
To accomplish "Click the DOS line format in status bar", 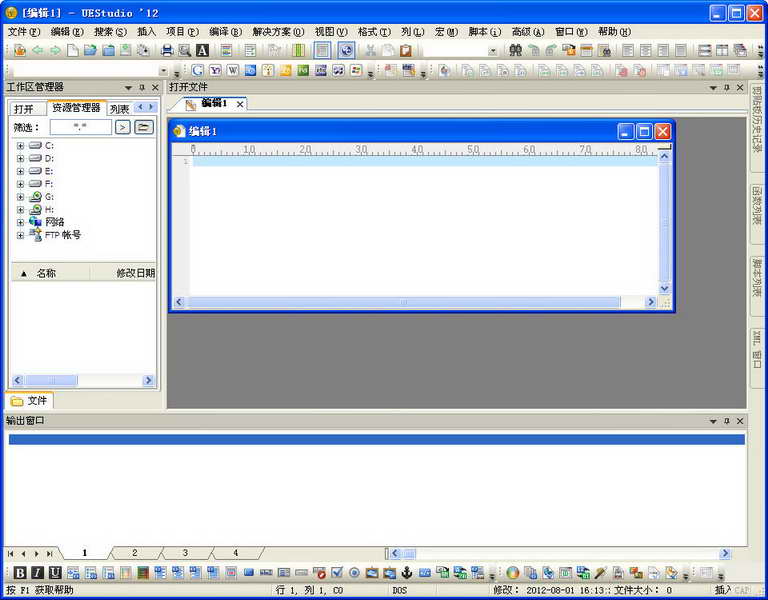I will click(x=400, y=590).
